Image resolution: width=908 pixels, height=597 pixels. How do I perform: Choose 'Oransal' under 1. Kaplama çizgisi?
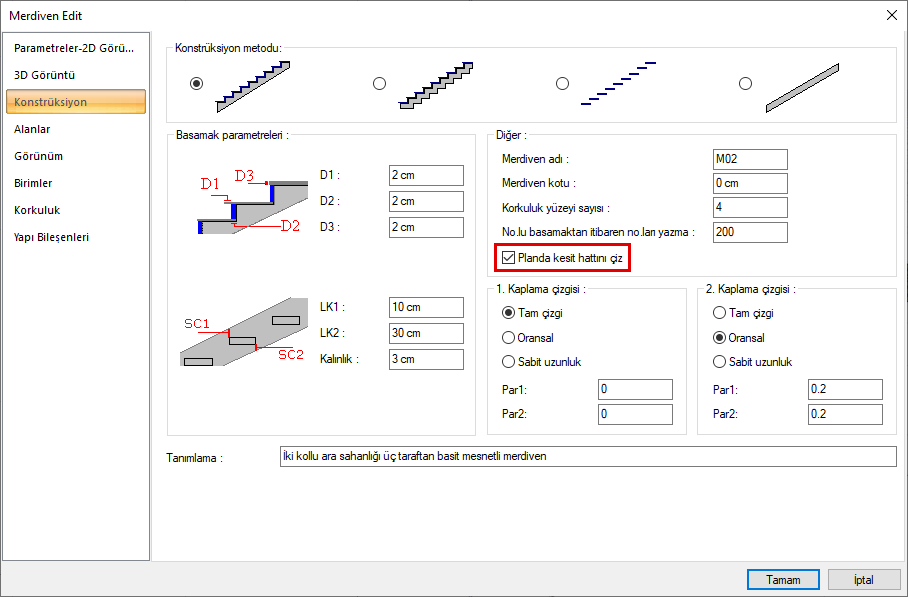(508, 338)
